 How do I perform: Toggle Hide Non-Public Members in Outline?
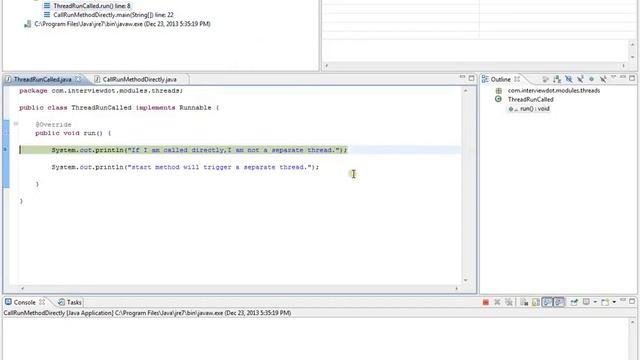point(591,79)
